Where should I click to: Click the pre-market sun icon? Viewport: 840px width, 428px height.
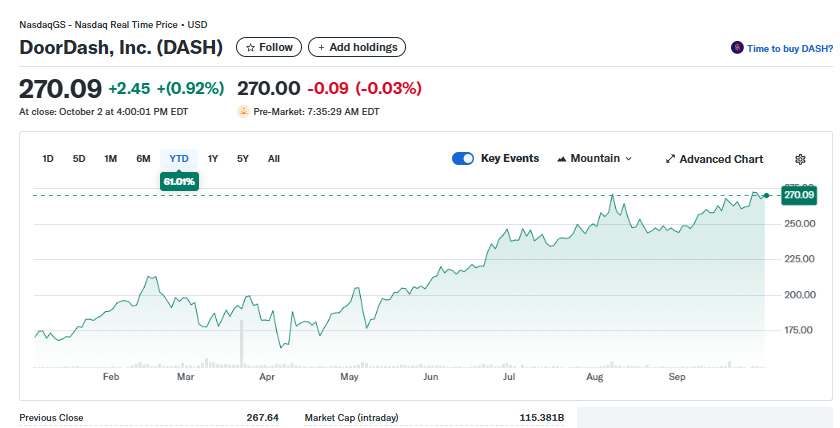click(243, 111)
